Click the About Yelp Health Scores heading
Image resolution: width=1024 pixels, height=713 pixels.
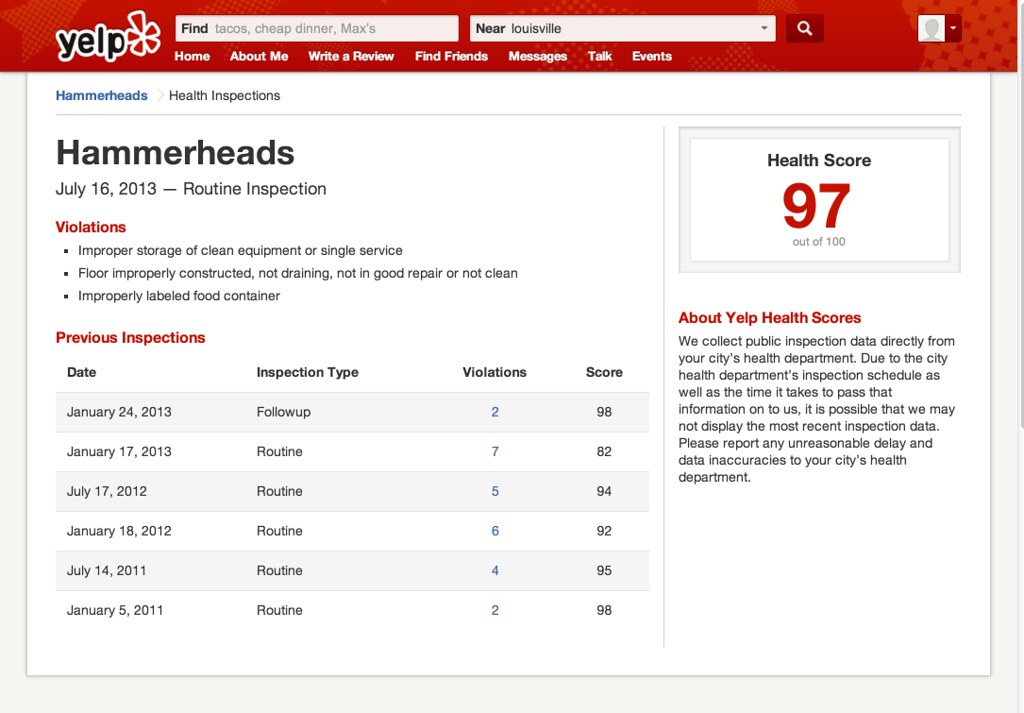coord(769,318)
